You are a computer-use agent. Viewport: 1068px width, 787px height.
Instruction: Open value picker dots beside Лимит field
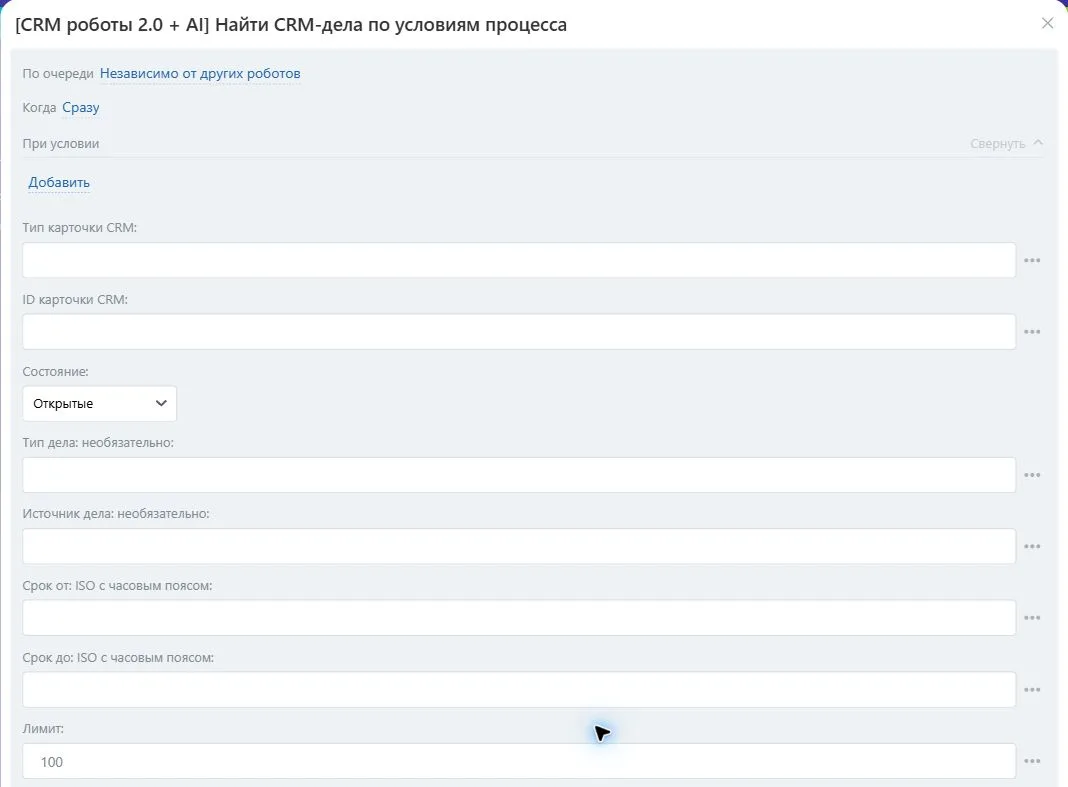[1032, 761]
